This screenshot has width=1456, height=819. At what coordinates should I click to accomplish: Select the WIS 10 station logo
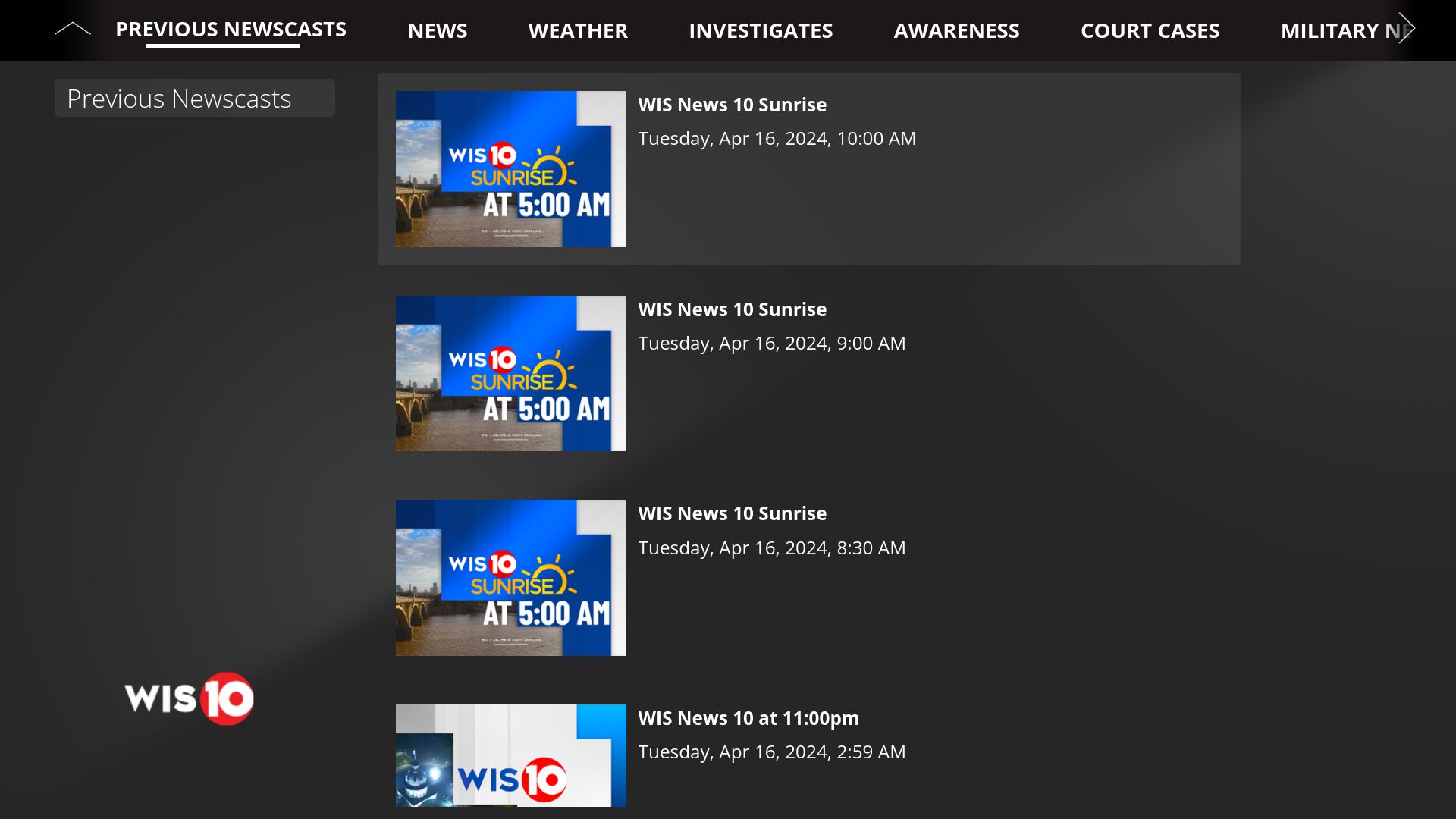click(x=188, y=698)
